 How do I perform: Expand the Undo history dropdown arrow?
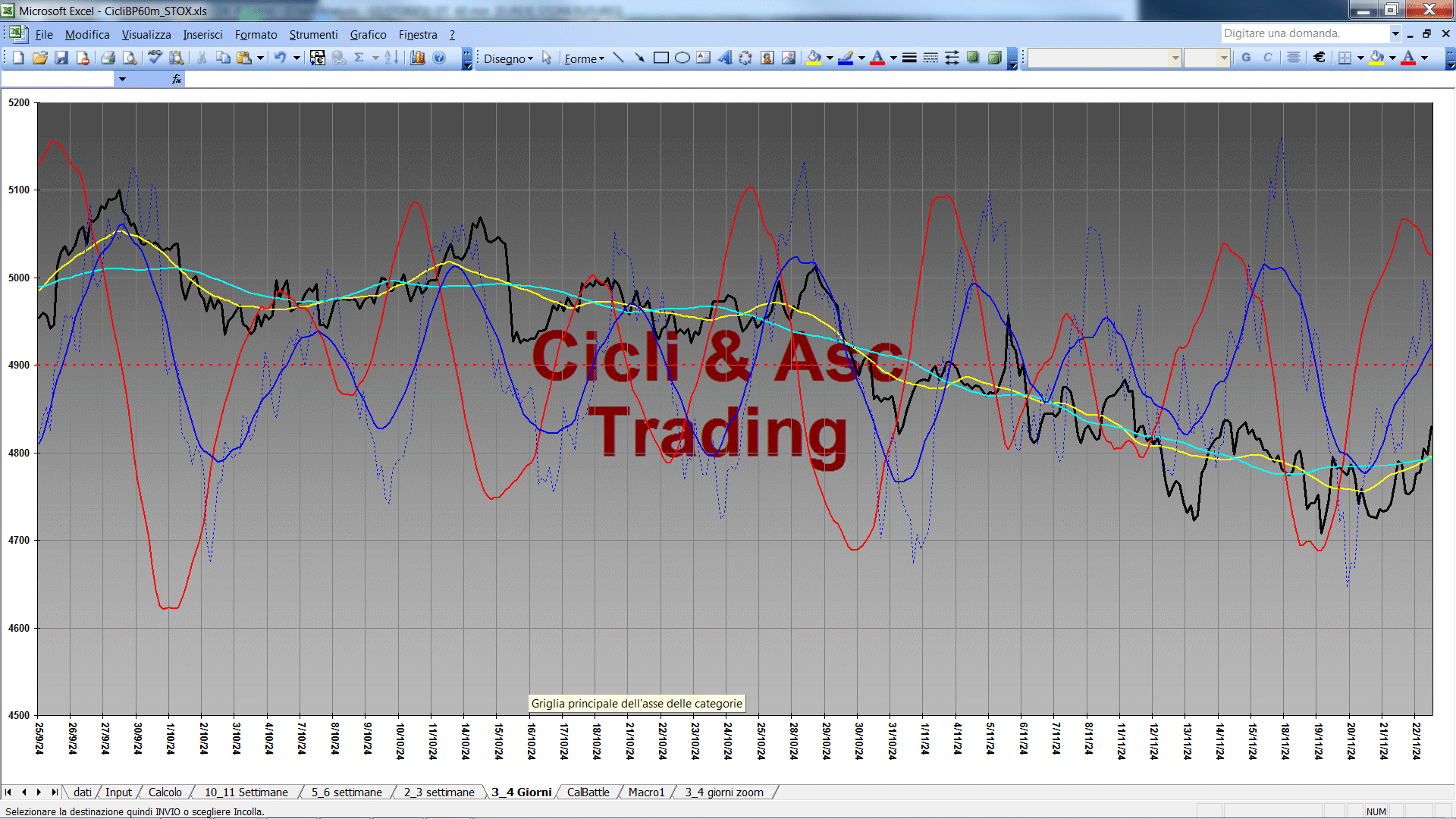pos(297,58)
